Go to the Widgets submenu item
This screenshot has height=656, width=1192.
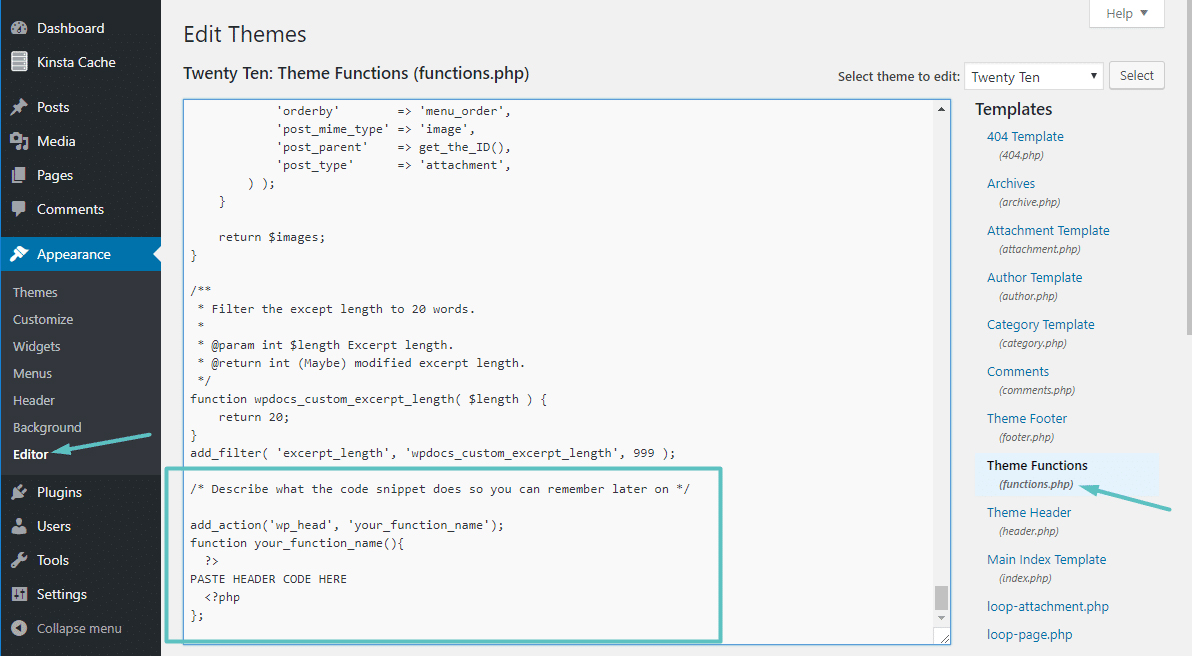pos(36,347)
